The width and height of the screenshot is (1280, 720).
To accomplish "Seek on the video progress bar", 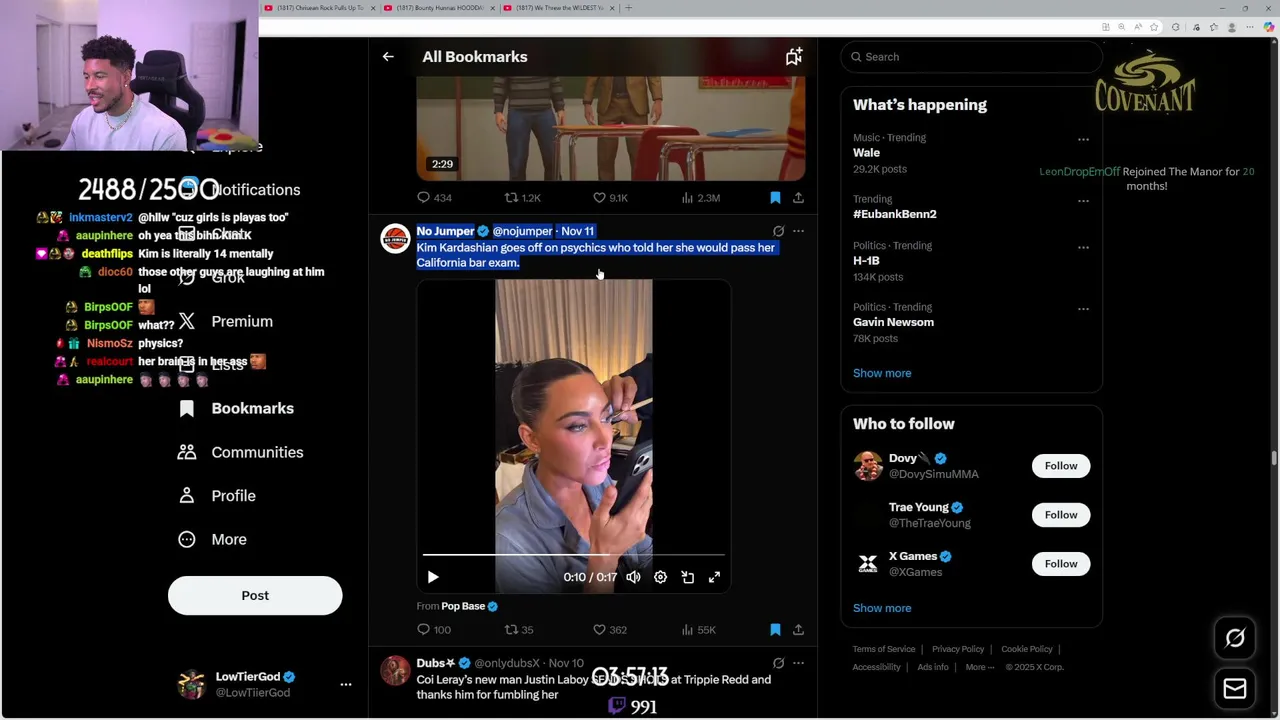I will click(x=573, y=554).
